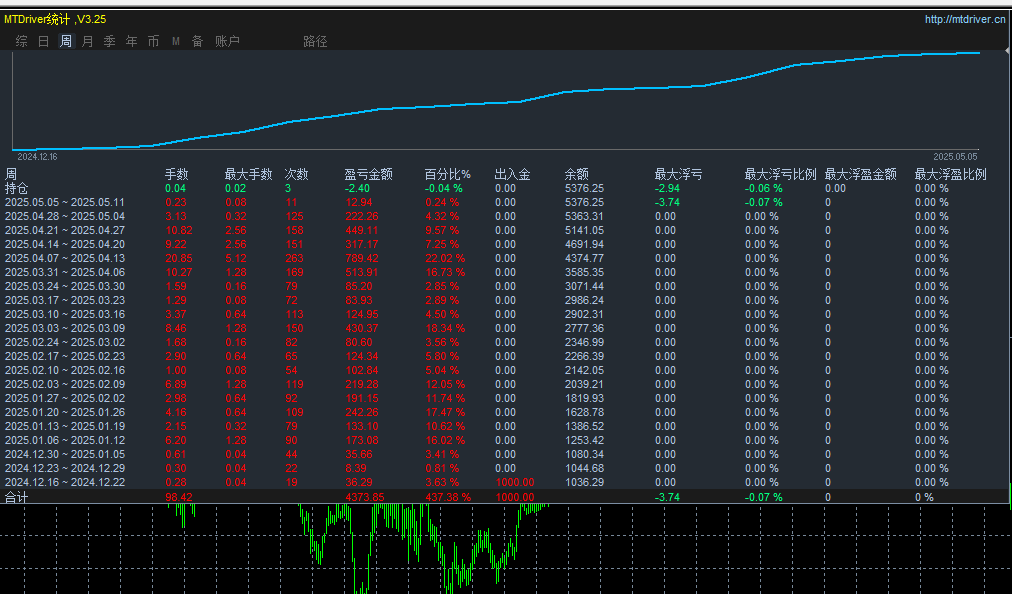
Task: Select the 币 currency tab
Action: (x=153, y=41)
